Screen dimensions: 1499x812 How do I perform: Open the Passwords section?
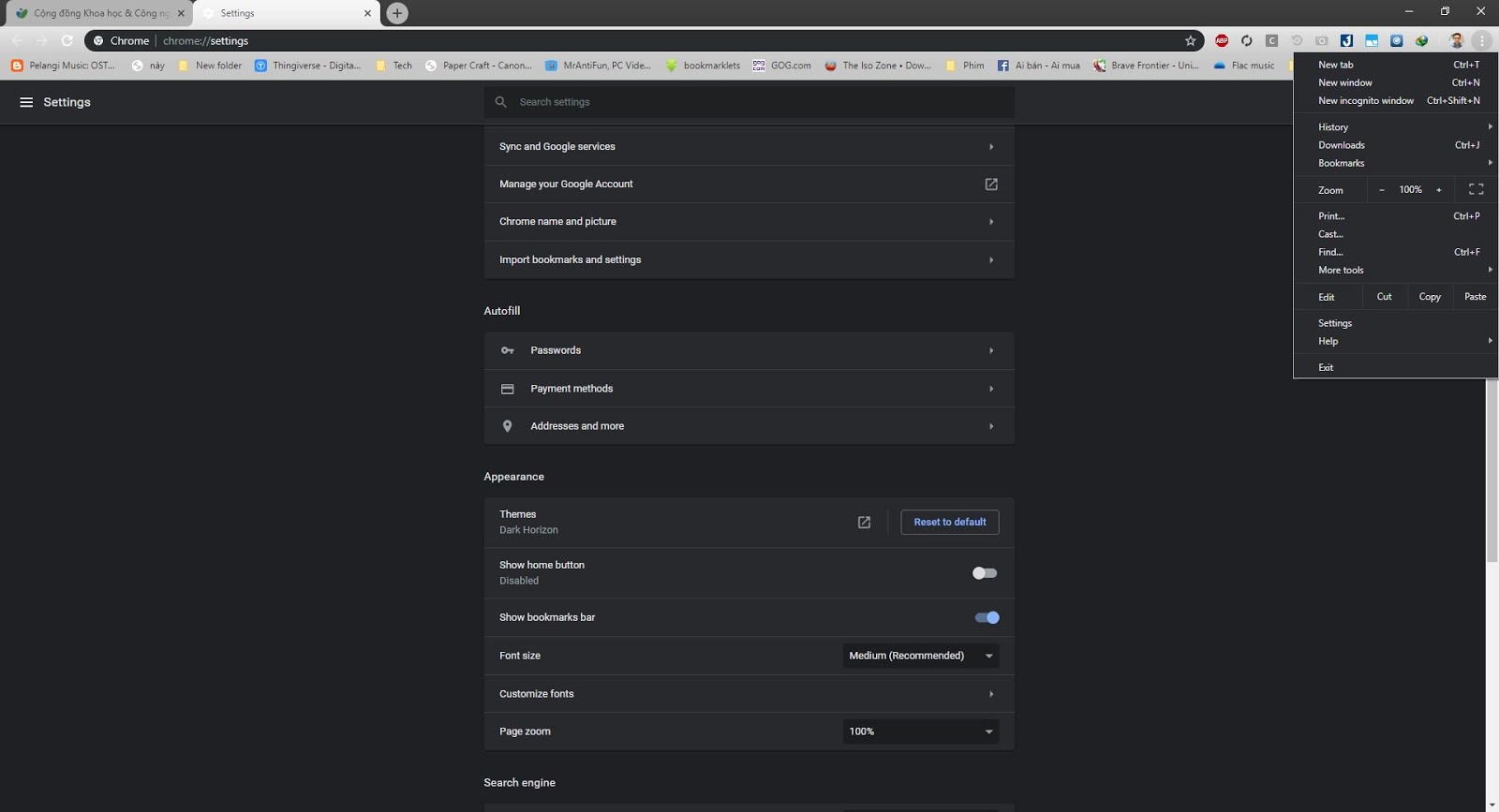(x=749, y=350)
